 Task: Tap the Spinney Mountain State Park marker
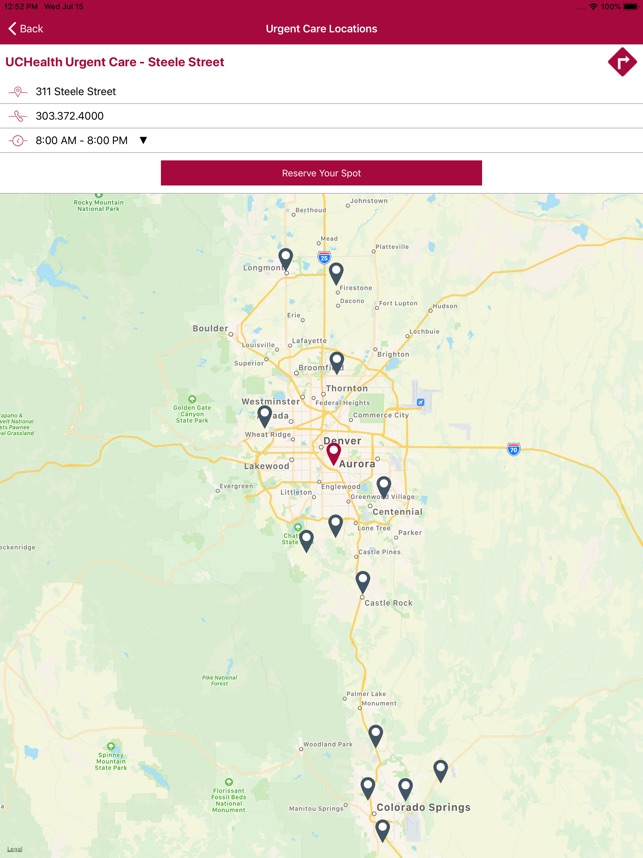[x=111, y=746]
